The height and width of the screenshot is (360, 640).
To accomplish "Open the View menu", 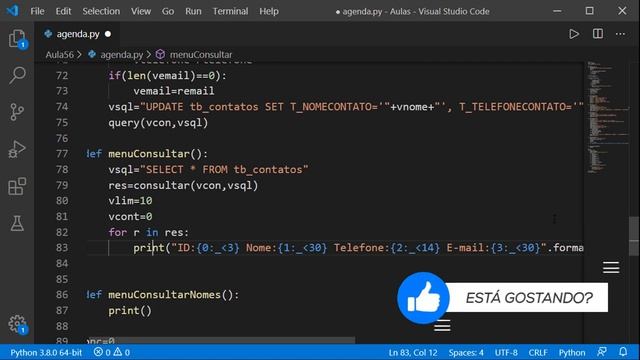I will click(141, 11).
